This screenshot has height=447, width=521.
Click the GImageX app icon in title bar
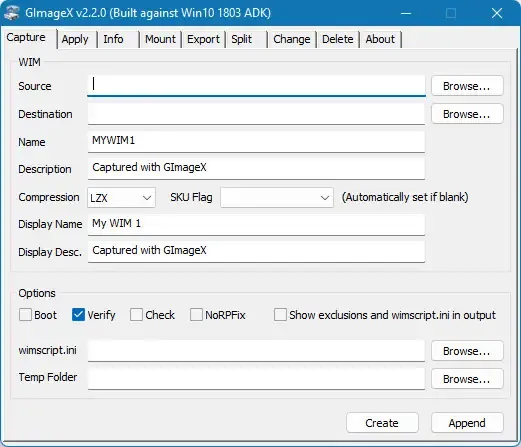tap(12, 13)
